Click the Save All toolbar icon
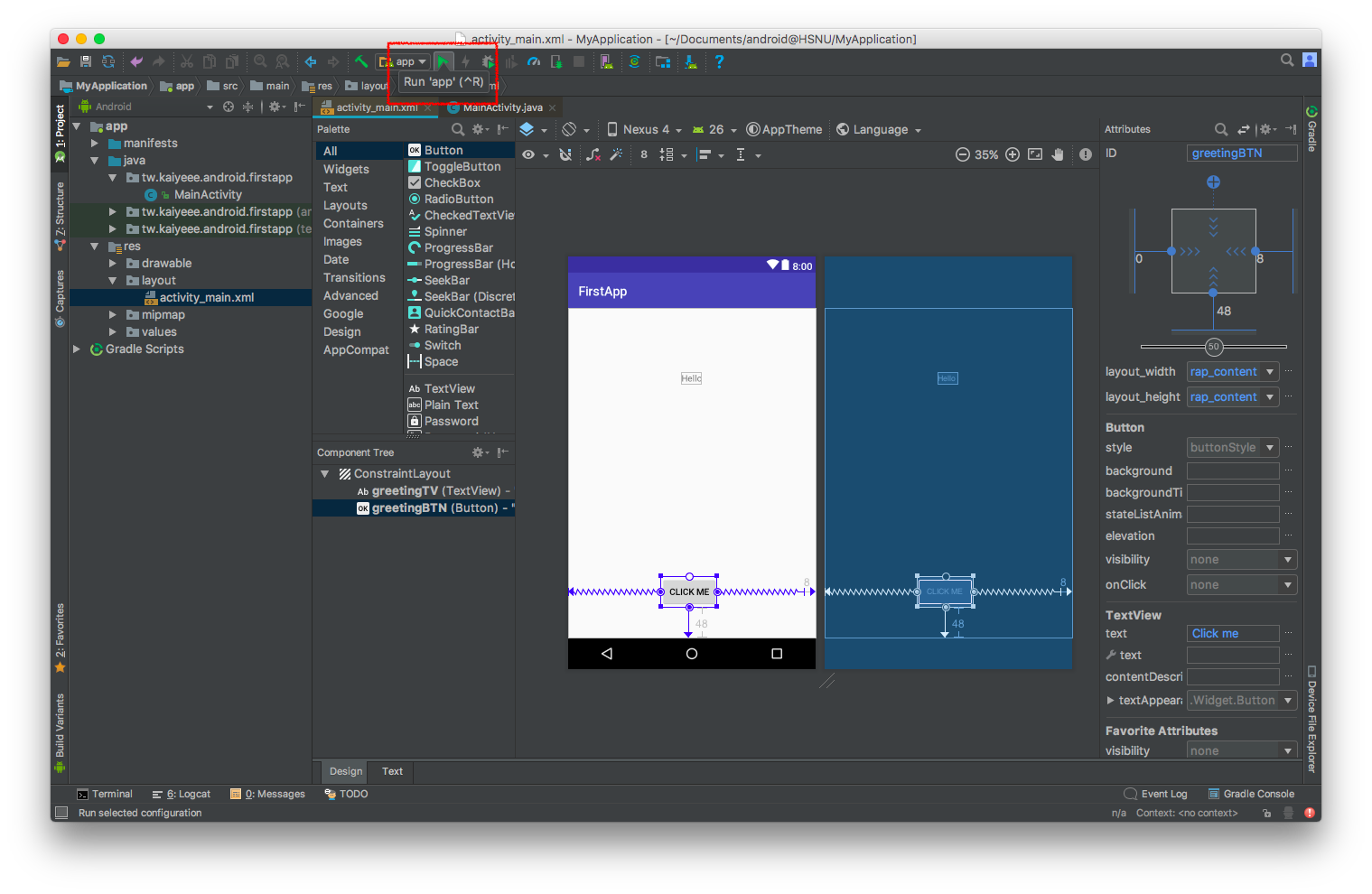This screenshot has height=894, width=1372. (x=86, y=61)
